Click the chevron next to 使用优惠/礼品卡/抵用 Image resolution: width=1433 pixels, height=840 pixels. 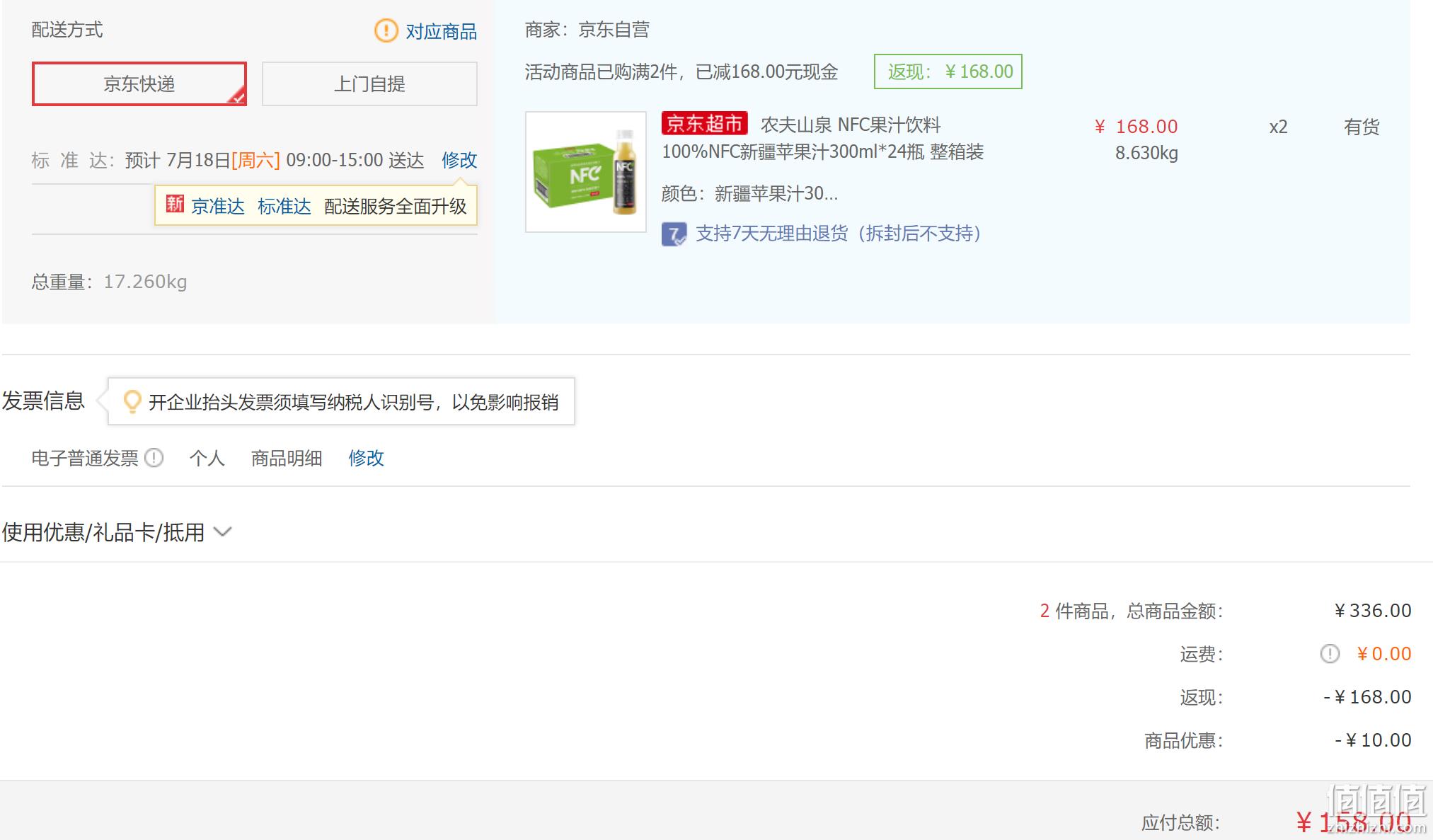click(x=223, y=532)
